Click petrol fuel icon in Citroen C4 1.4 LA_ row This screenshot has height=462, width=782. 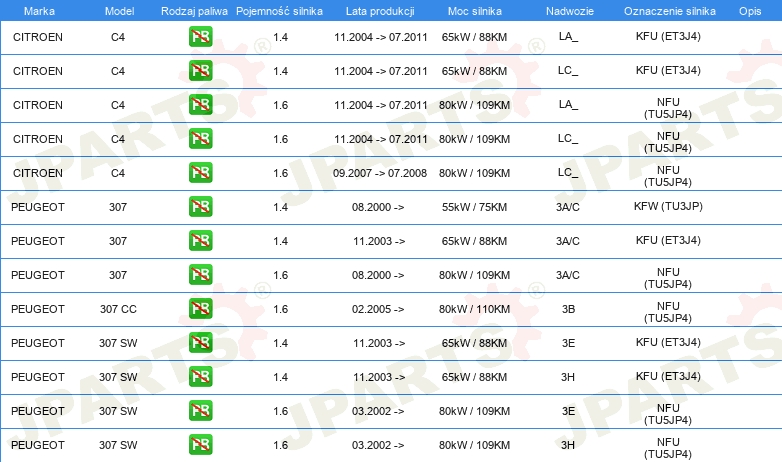point(200,36)
